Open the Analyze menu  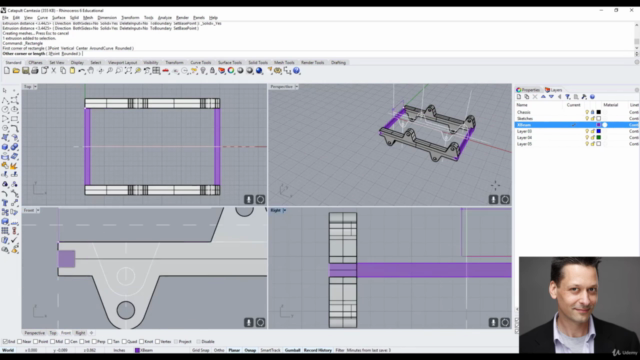[165, 18]
